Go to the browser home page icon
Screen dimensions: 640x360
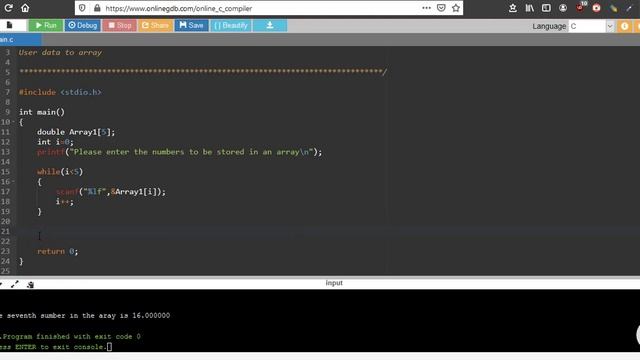(25, 8)
